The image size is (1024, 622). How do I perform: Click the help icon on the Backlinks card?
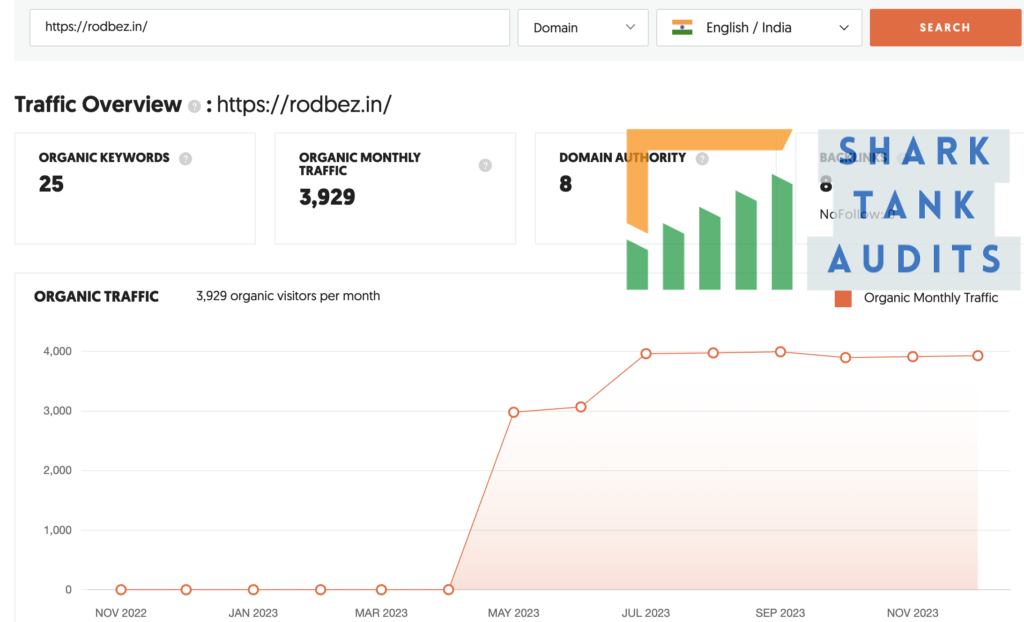coord(900,157)
